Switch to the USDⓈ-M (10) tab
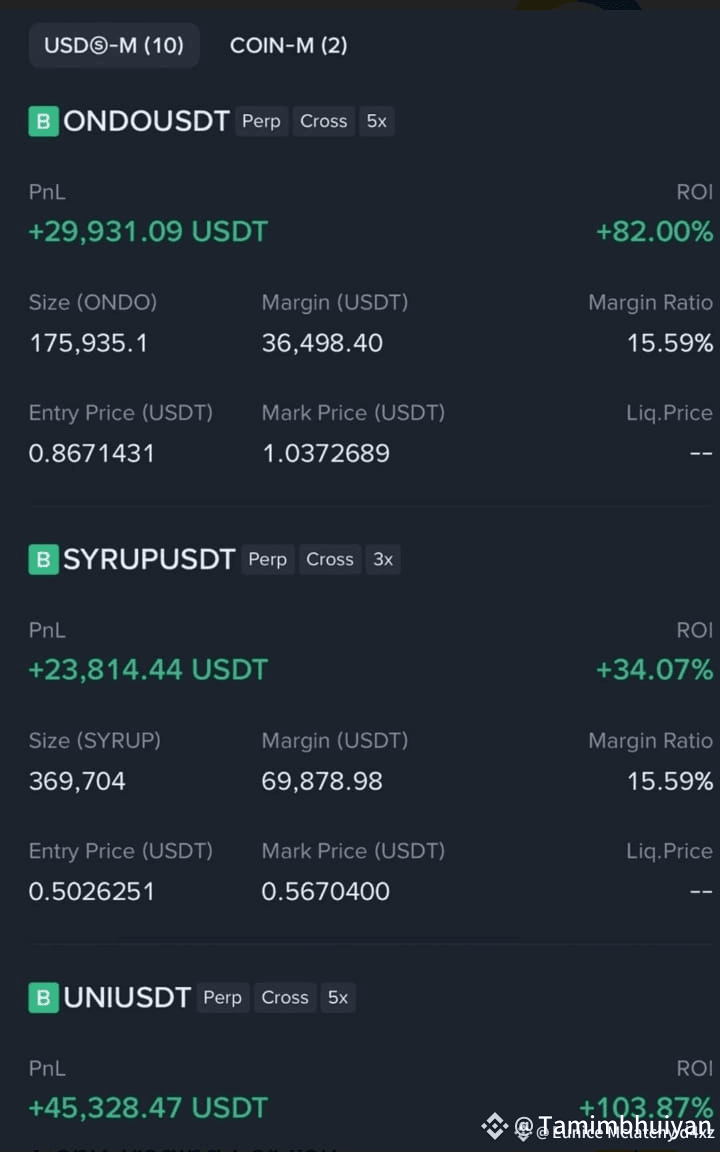 click(114, 46)
